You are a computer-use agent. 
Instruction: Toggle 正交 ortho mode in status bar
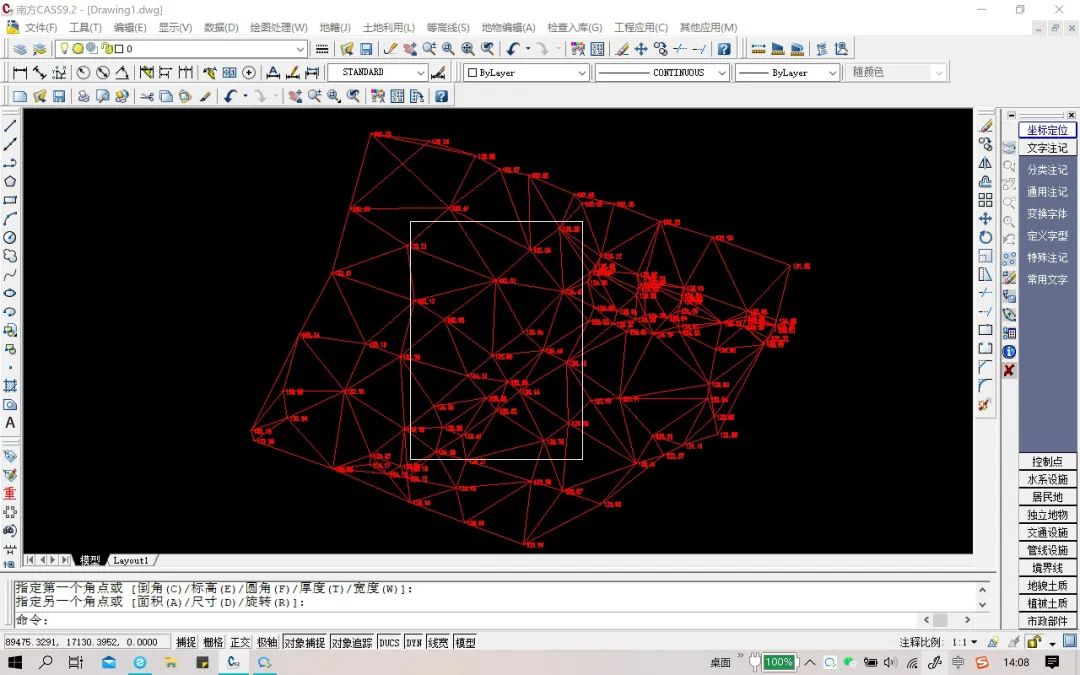click(x=240, y=642)
